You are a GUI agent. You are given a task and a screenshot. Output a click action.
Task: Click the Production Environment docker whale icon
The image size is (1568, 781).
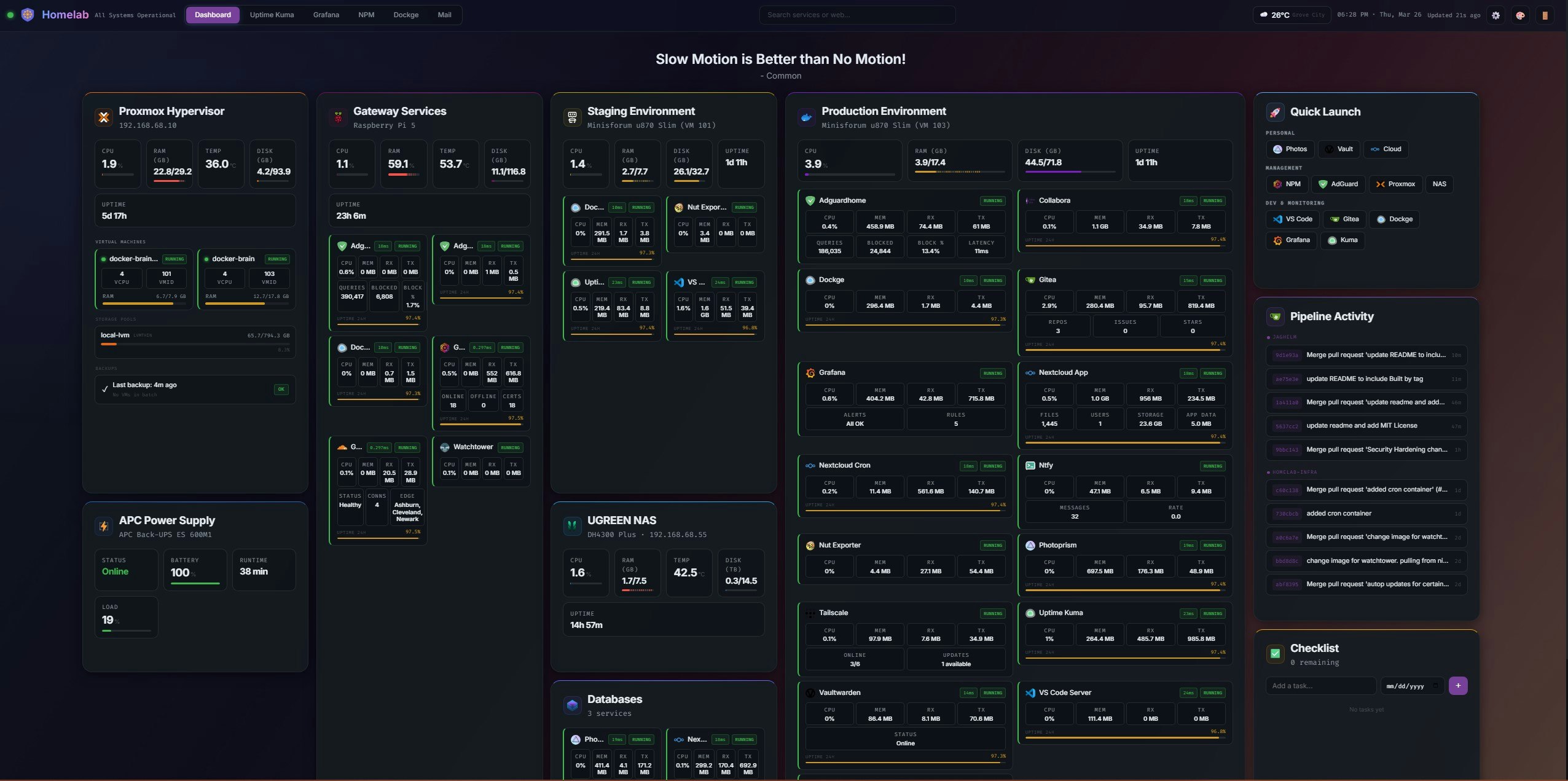[x=806, y=117]
